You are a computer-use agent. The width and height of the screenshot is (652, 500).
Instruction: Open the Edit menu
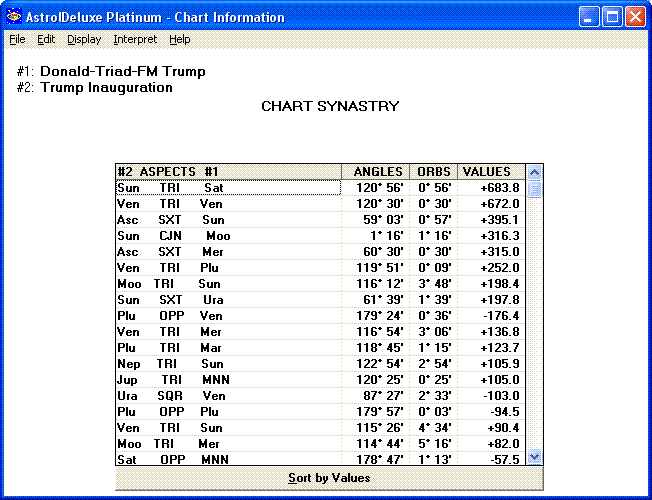46,40
